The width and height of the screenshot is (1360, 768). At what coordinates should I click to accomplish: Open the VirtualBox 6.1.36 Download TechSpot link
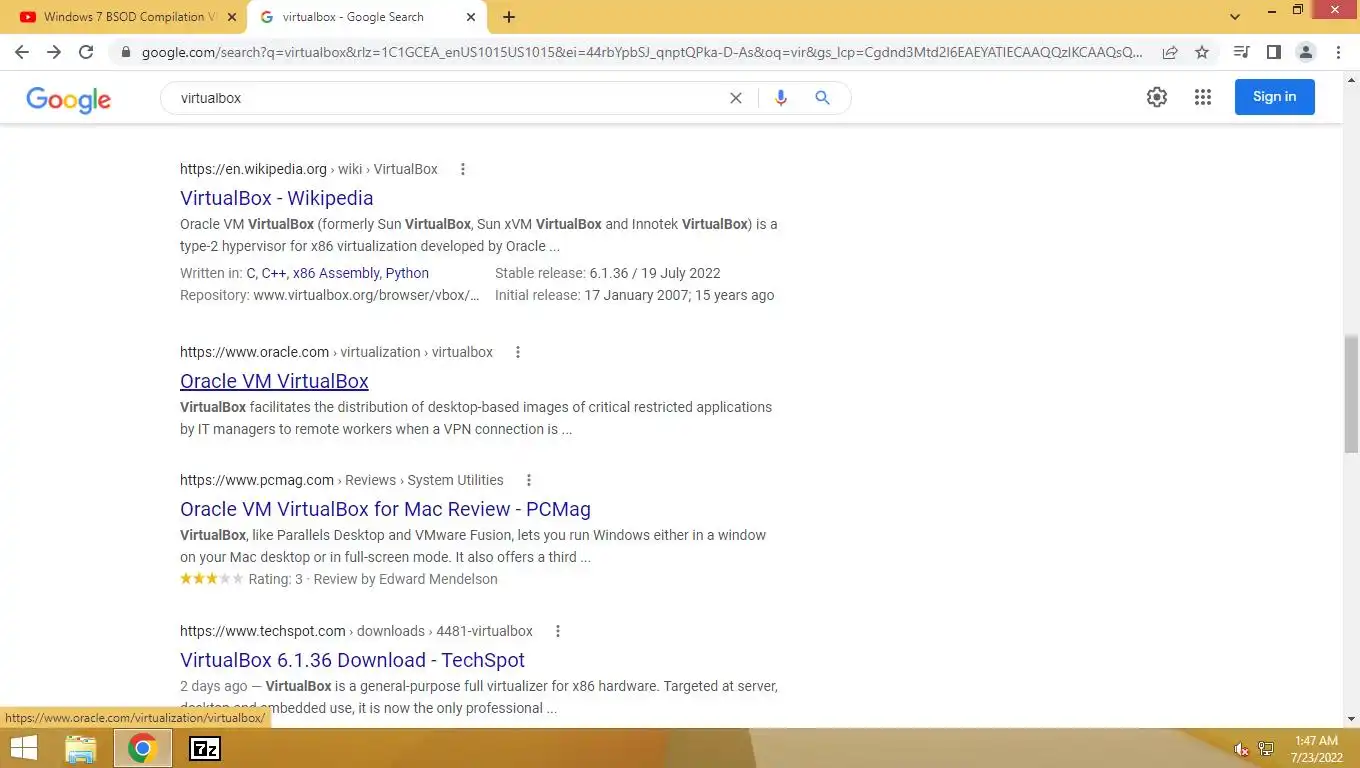pyautogui.click(x=352, y=660)
